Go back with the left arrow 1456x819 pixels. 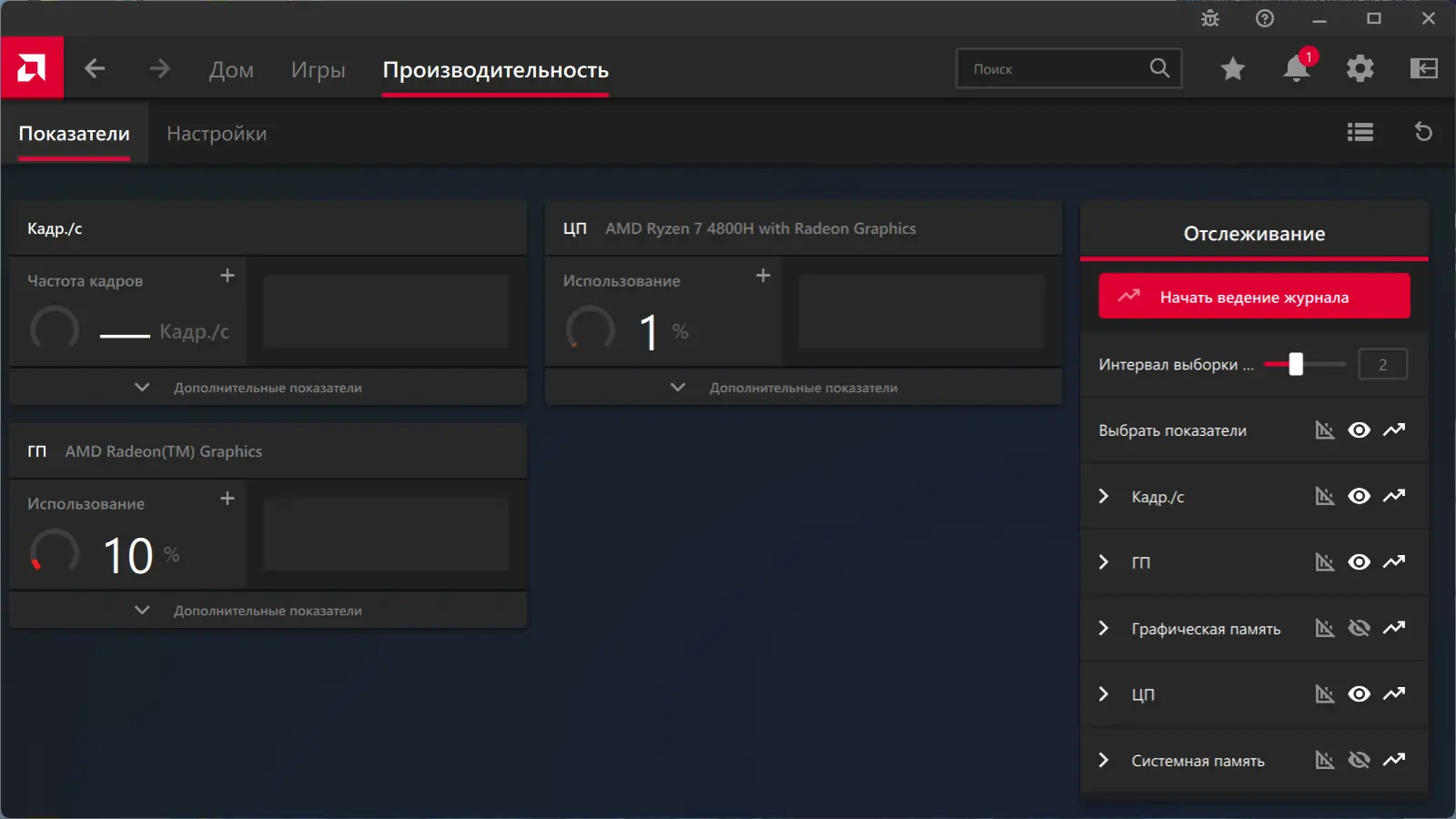click(x=95, y=68)
